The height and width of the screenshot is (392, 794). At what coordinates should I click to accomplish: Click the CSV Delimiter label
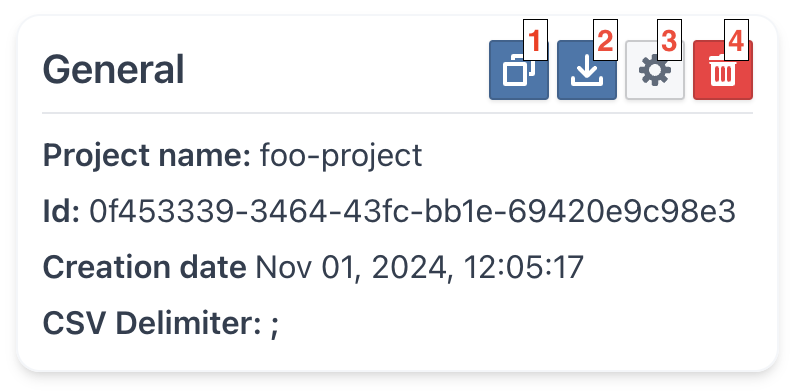tap(152, 323)
